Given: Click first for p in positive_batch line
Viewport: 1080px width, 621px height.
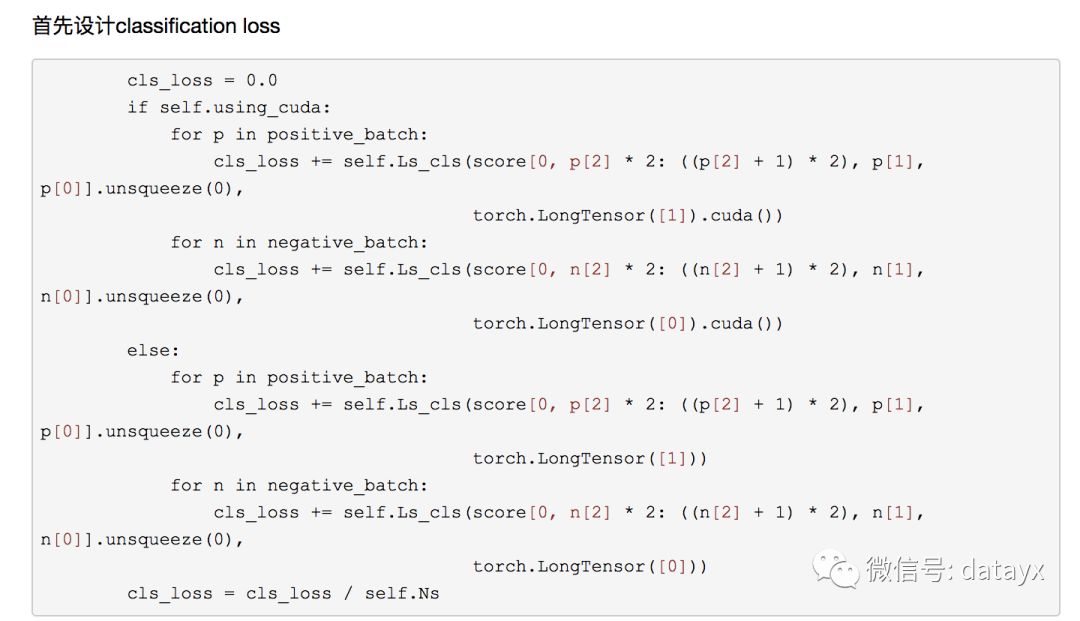Looking at the screenshot, I should [x=299, y=134].
